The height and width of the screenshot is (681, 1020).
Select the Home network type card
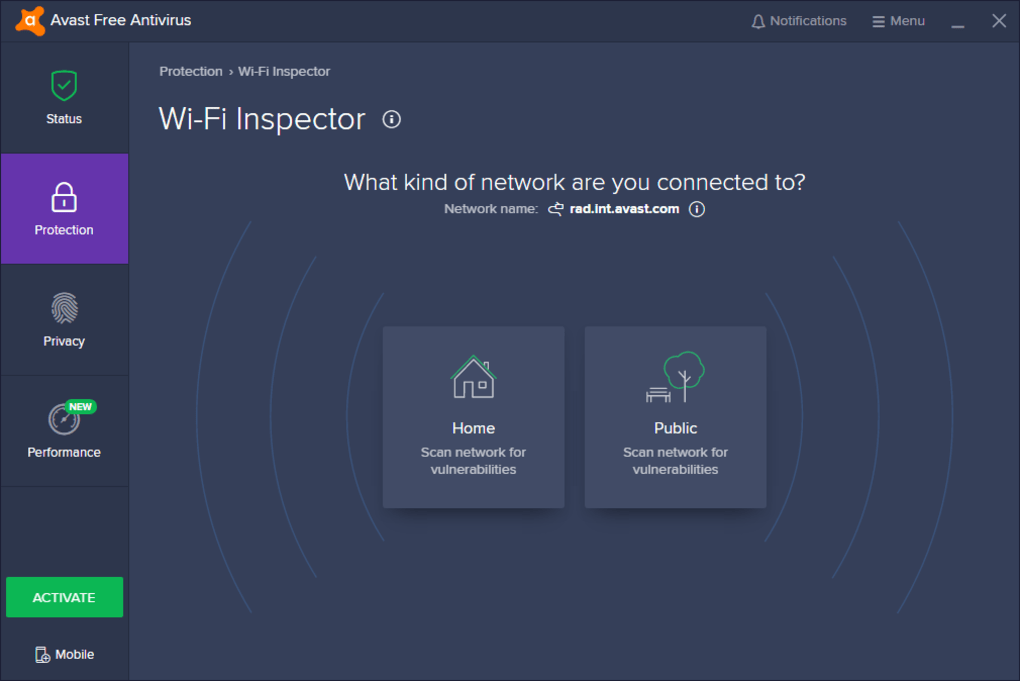point(473,417)
